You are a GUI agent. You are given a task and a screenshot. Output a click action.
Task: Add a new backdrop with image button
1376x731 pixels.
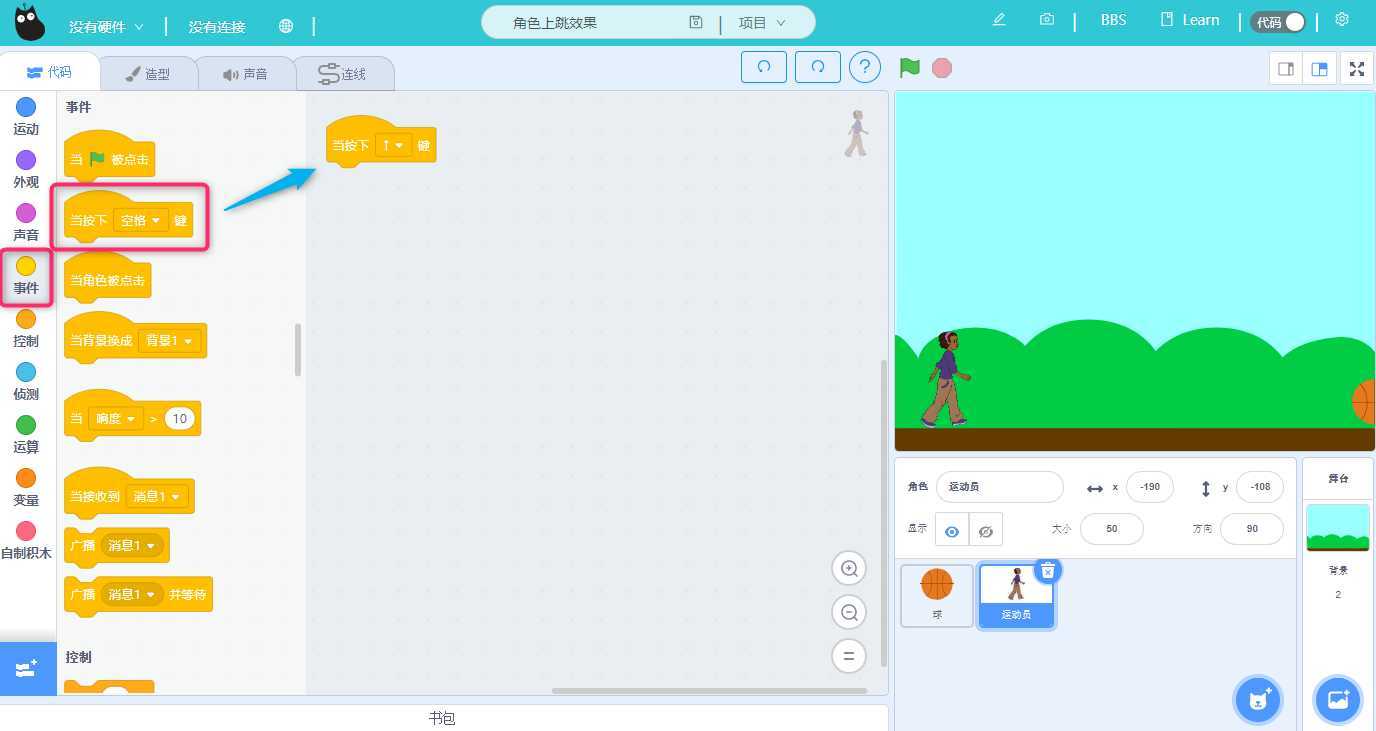1338,698
